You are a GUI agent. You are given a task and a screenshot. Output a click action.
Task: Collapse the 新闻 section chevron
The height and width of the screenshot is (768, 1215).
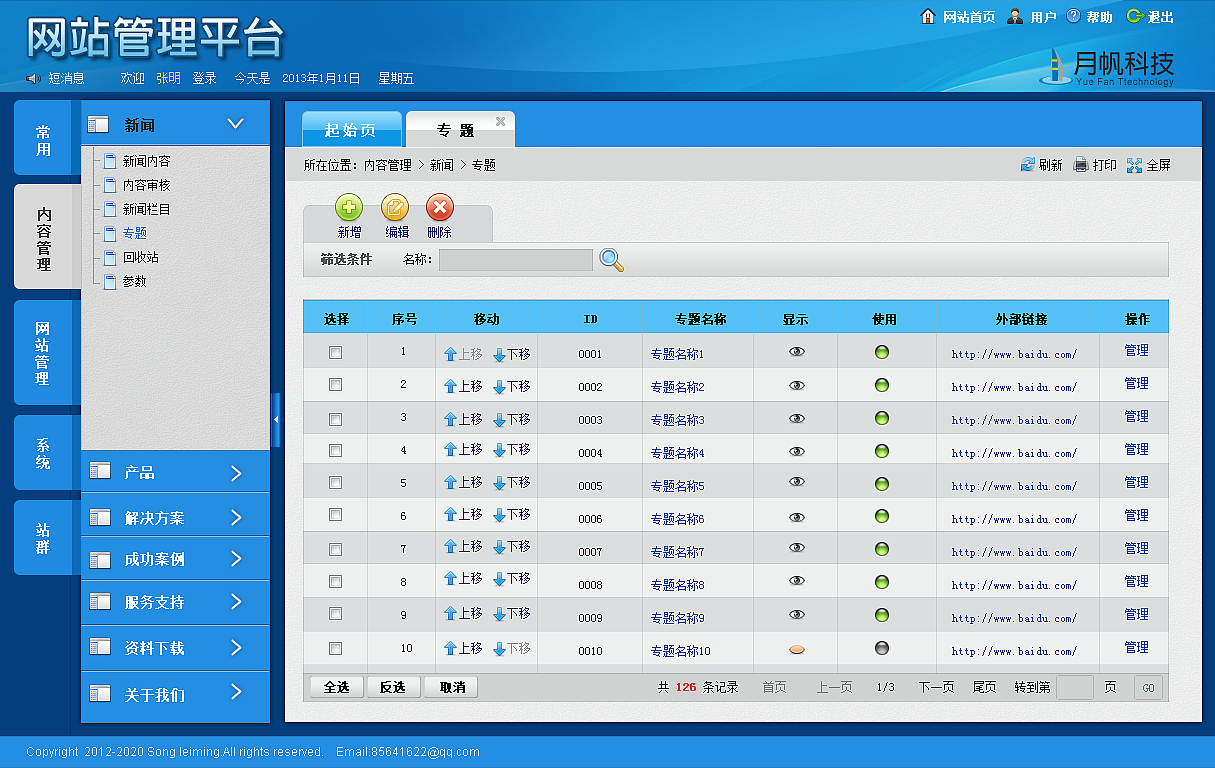click(x=236, y=124)
